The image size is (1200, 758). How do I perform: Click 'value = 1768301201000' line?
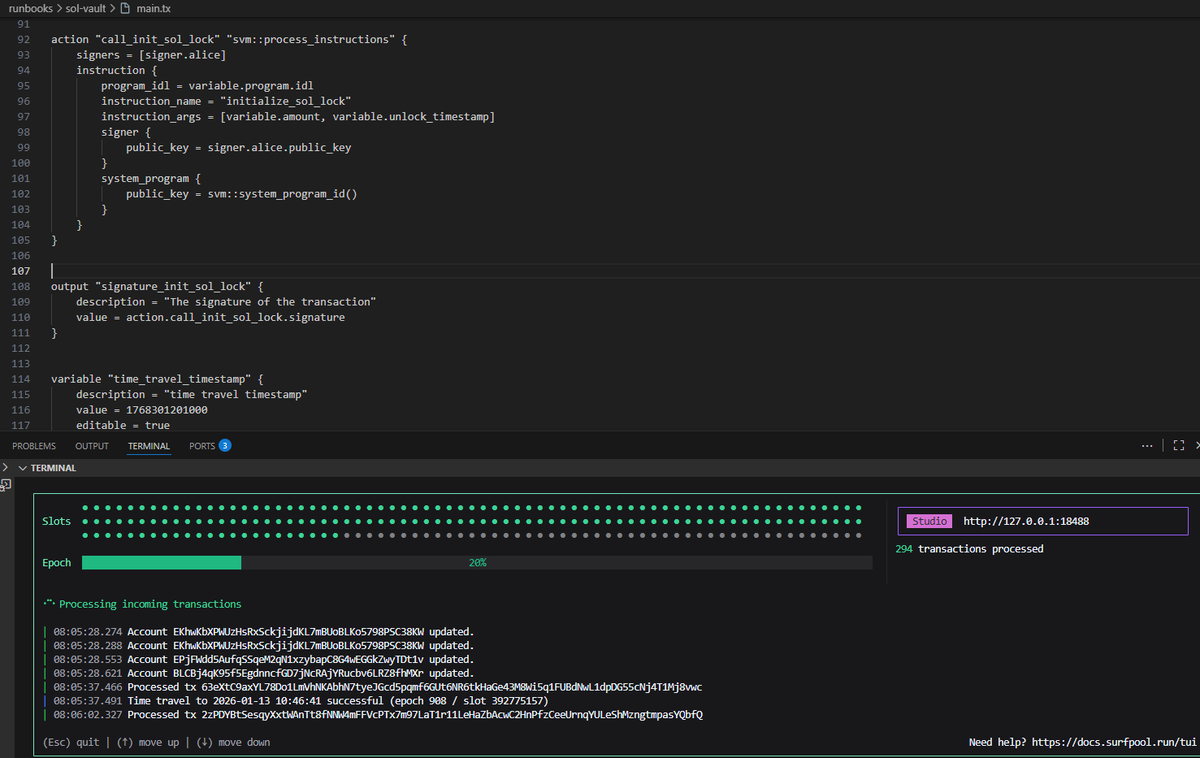[142, 410]
